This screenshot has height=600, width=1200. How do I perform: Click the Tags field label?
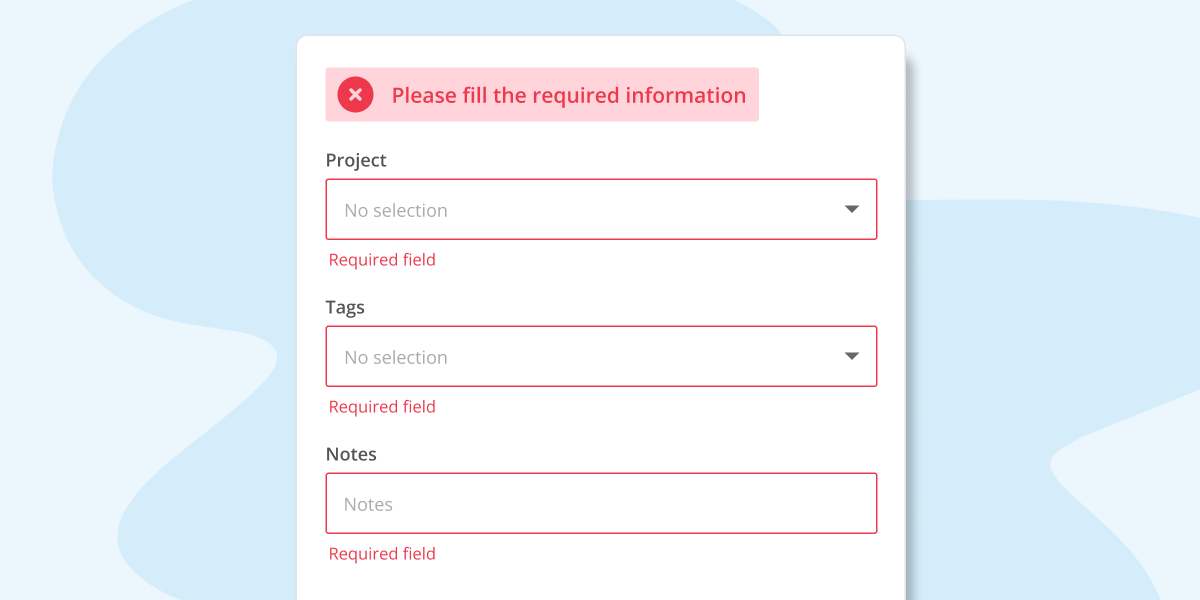click(x=344, y=307)
